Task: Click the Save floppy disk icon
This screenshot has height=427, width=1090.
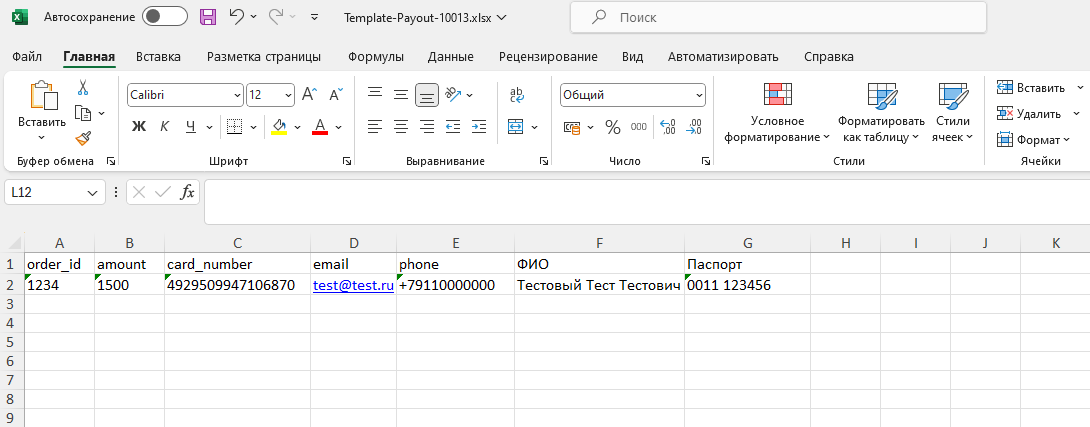Action: click(x=208, y=17)
